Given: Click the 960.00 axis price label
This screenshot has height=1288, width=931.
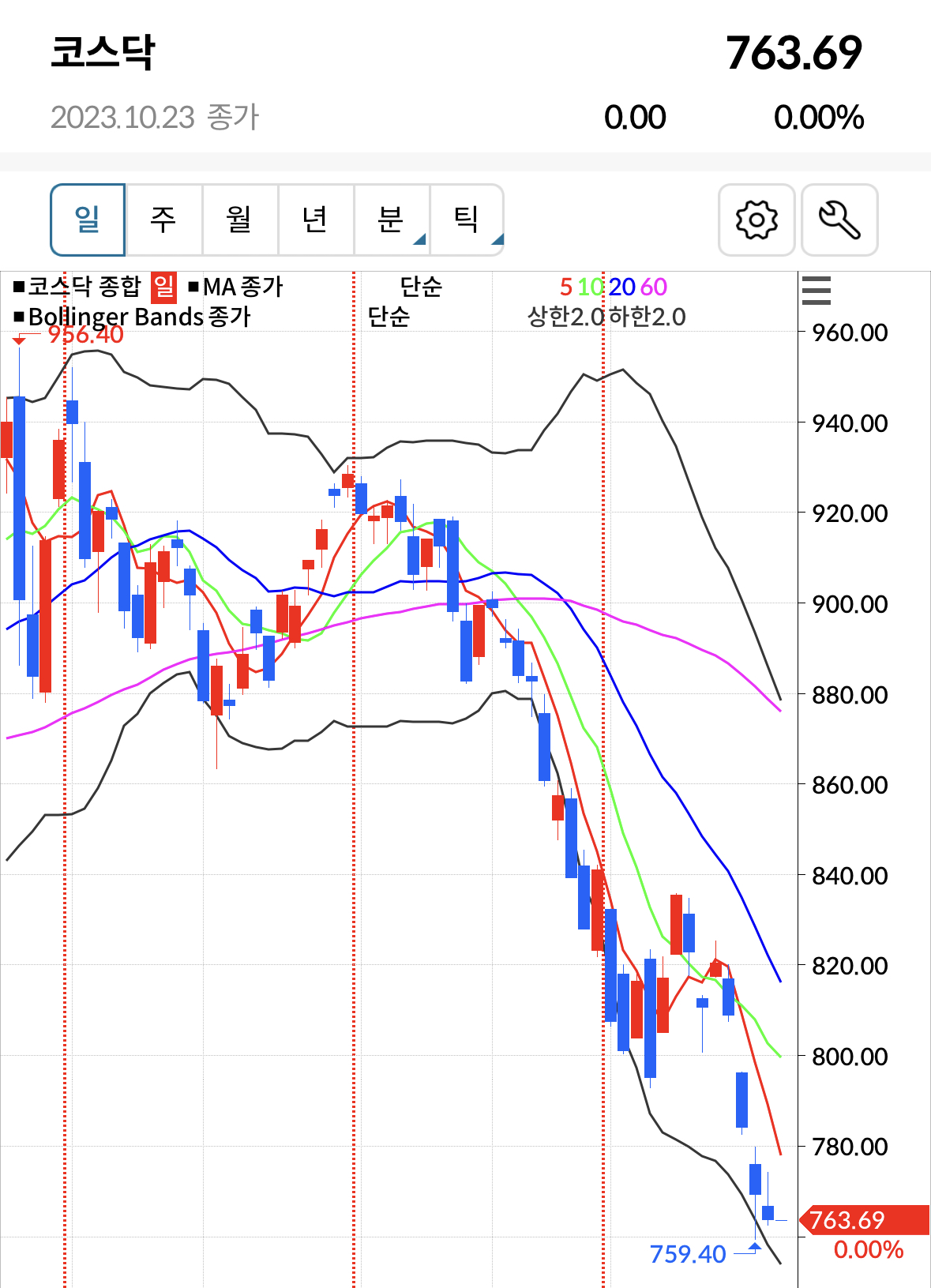Looking at the screenshot, I should coord(850,332).
